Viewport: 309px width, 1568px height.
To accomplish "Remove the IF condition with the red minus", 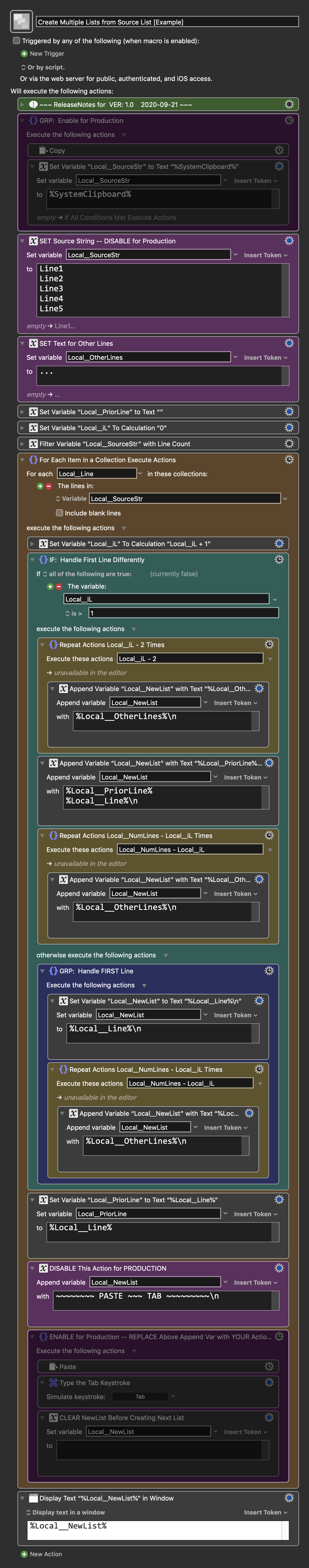I will (x=58, y=587).
